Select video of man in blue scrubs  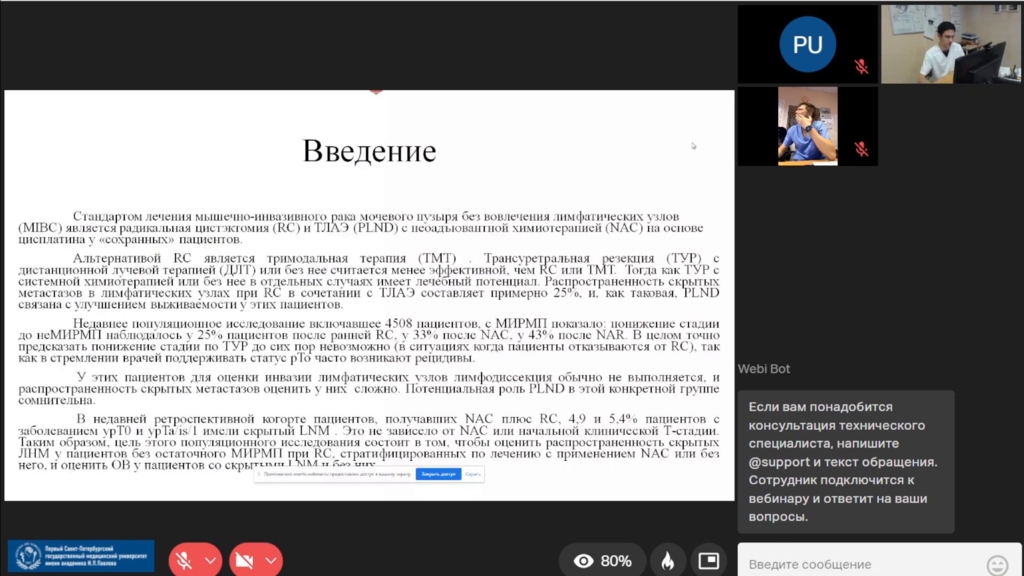[x=807, y=126]
